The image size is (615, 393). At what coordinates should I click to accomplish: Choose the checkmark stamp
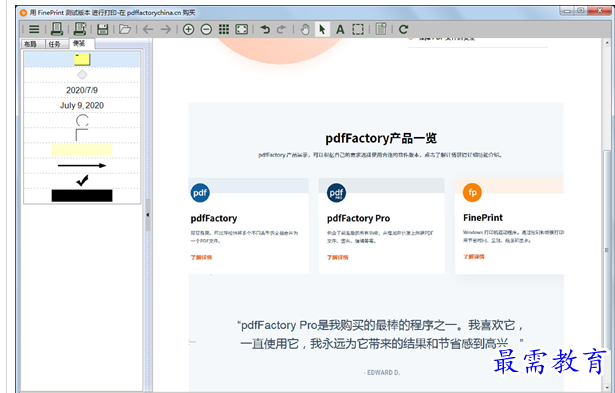tap(82, 180)
